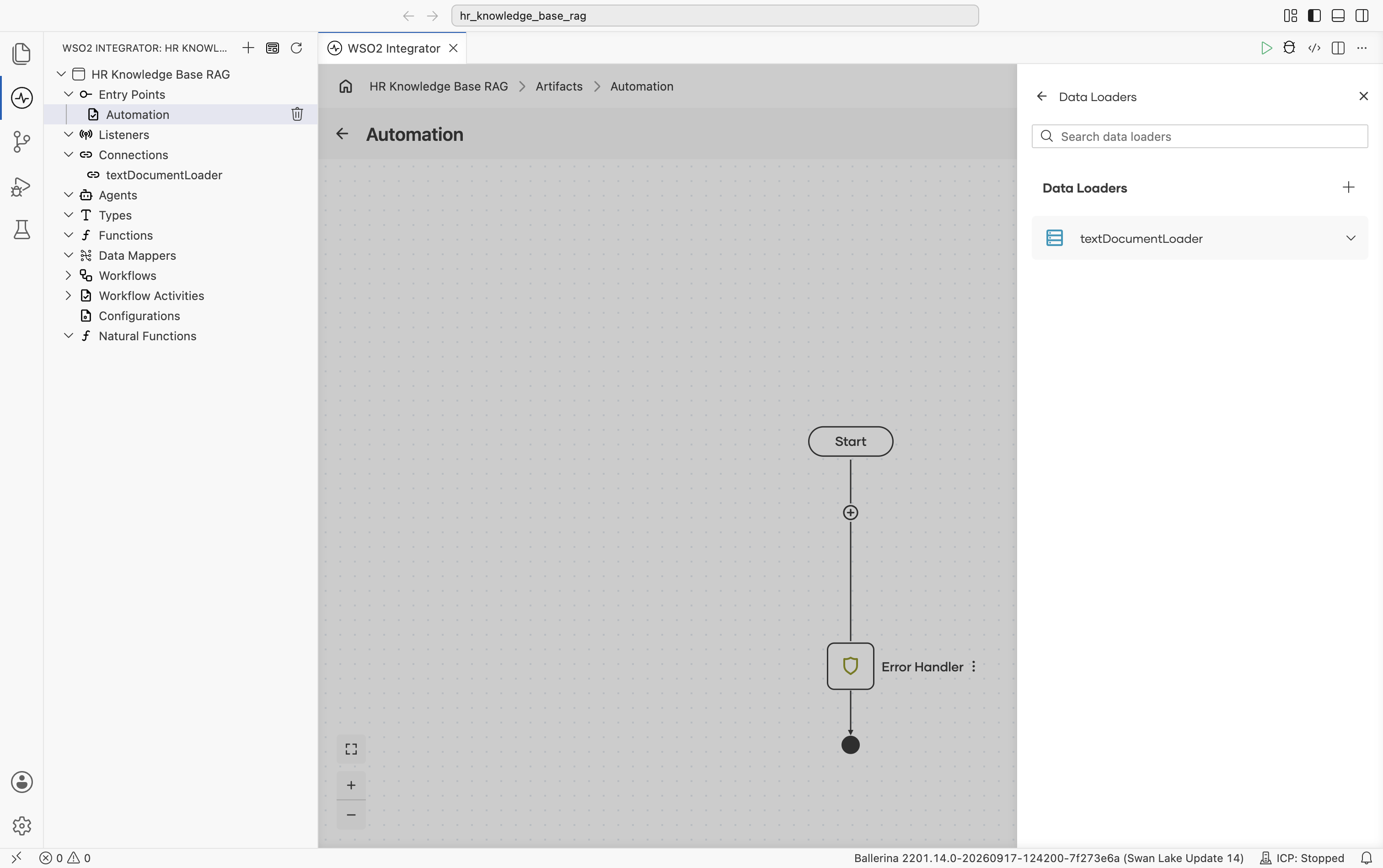
Task: Open the Accounts icon in activity bar
Action: click(x=22, y=782)
